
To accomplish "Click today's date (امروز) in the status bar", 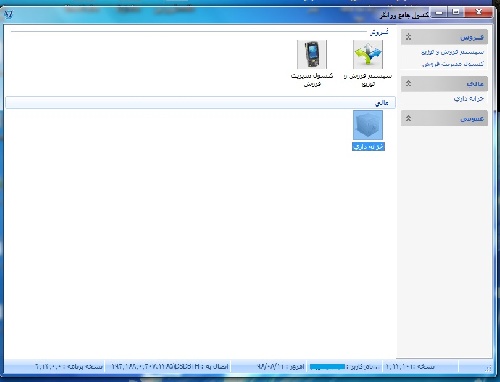I will click(x=281, y=367).
